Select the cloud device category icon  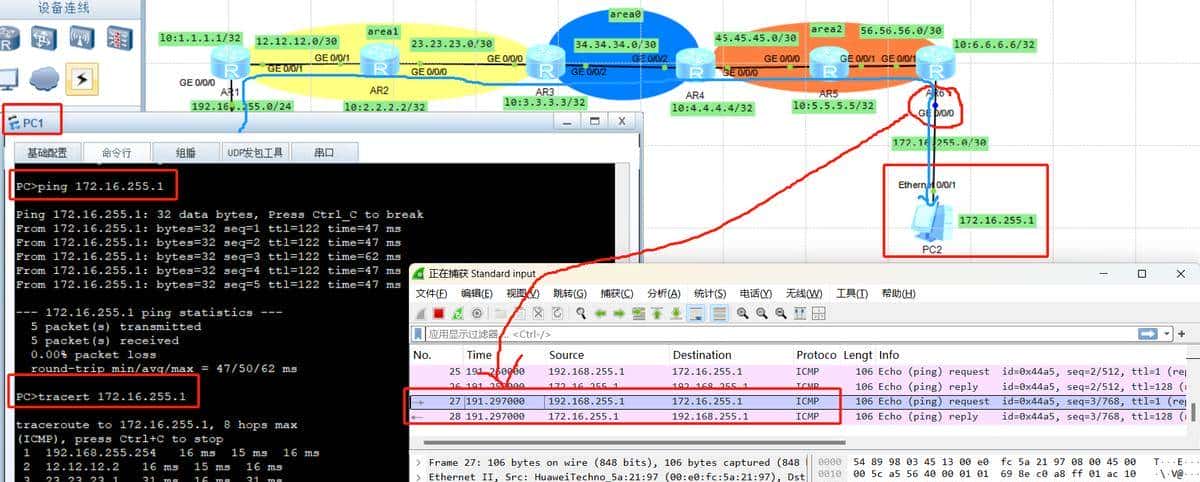pyautogui.click(x=43, y=78)
